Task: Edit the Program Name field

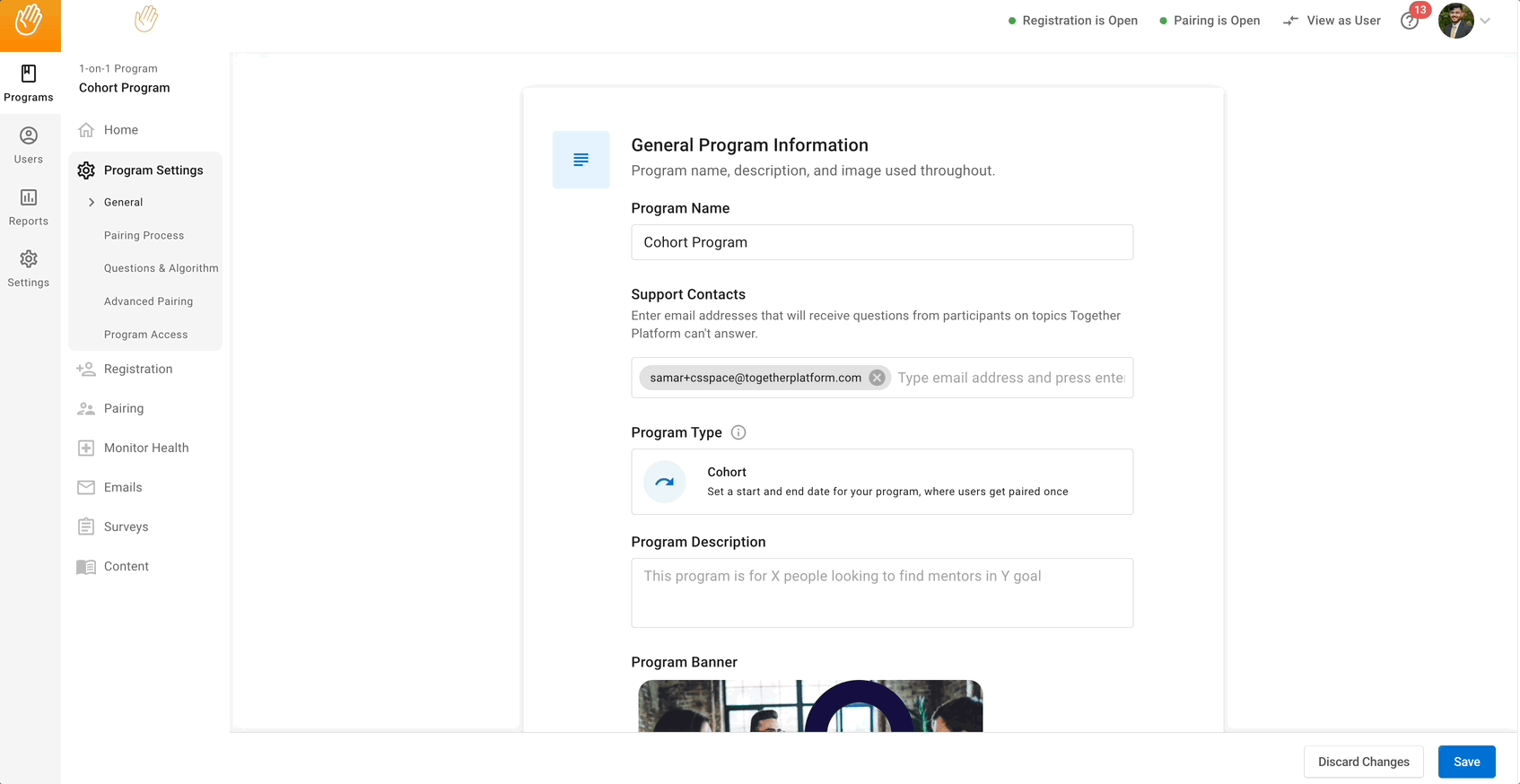Action: pyautogui.click(x=882, y=242)
